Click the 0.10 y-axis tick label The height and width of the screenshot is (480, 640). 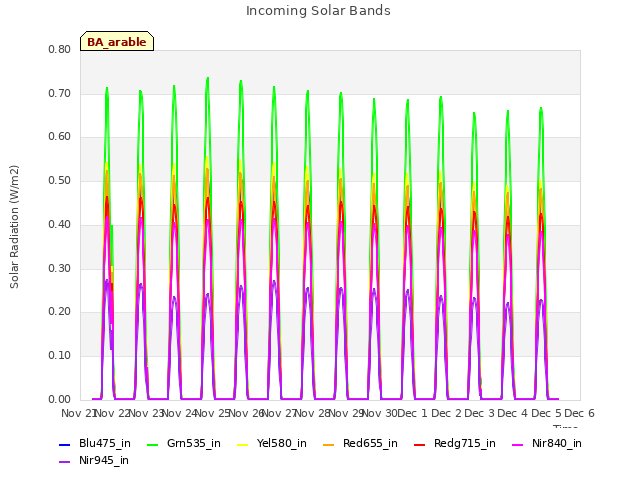click(60, 356)
